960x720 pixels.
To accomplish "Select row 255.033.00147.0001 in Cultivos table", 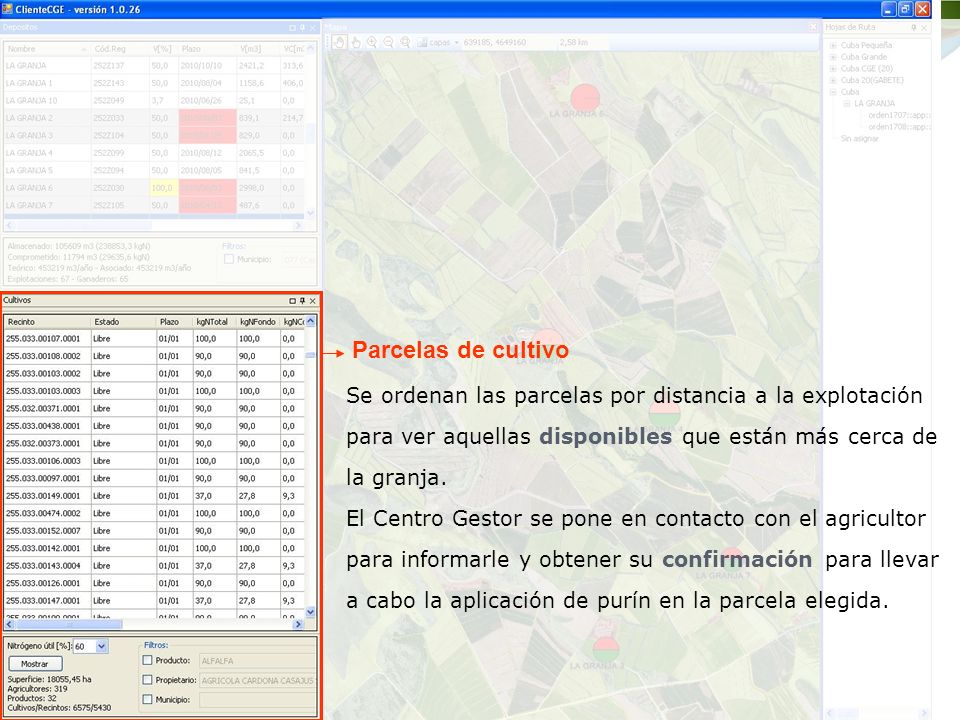I will 154,601.
